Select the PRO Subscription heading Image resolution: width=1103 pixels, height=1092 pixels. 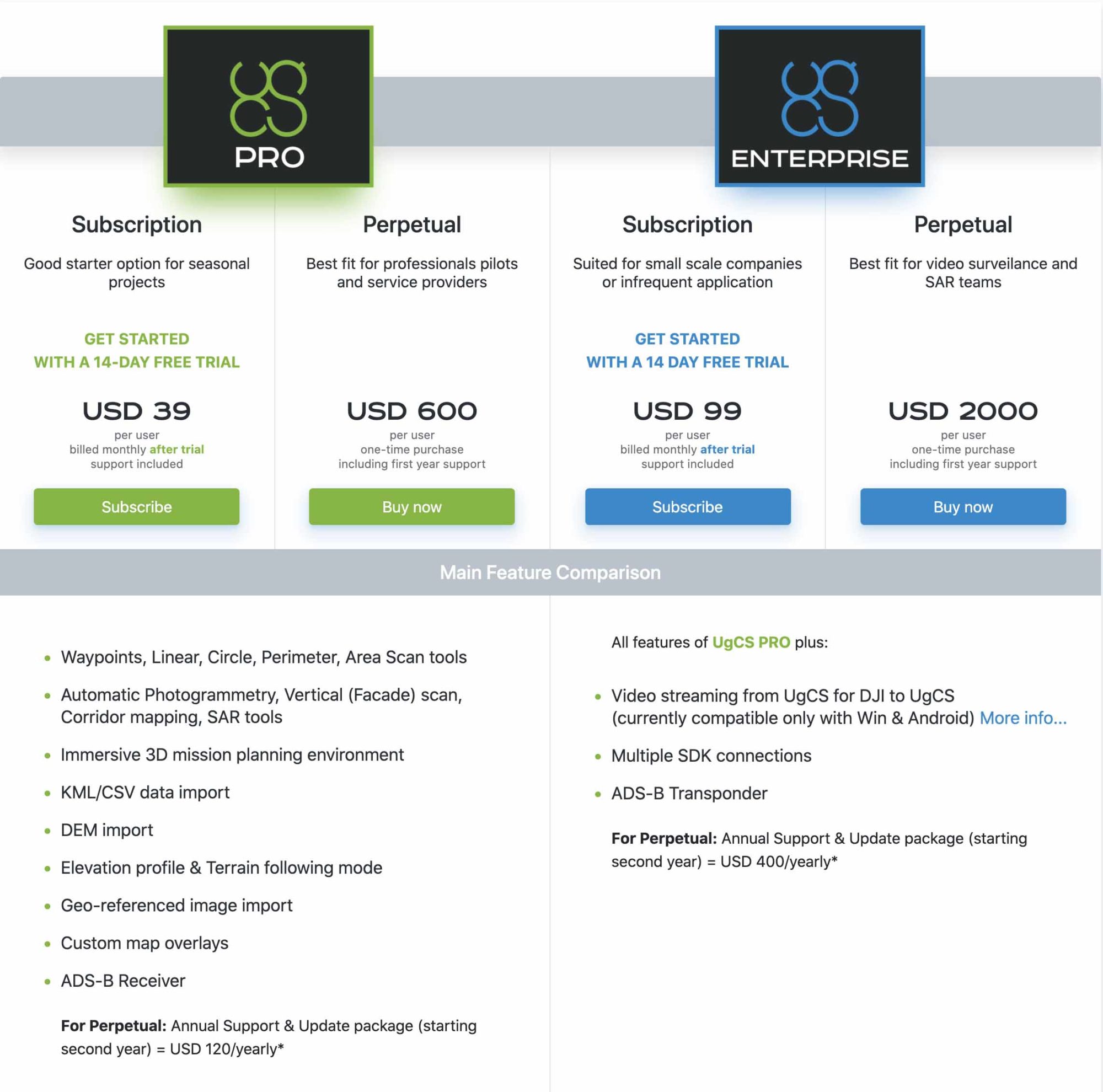[136, 224]
